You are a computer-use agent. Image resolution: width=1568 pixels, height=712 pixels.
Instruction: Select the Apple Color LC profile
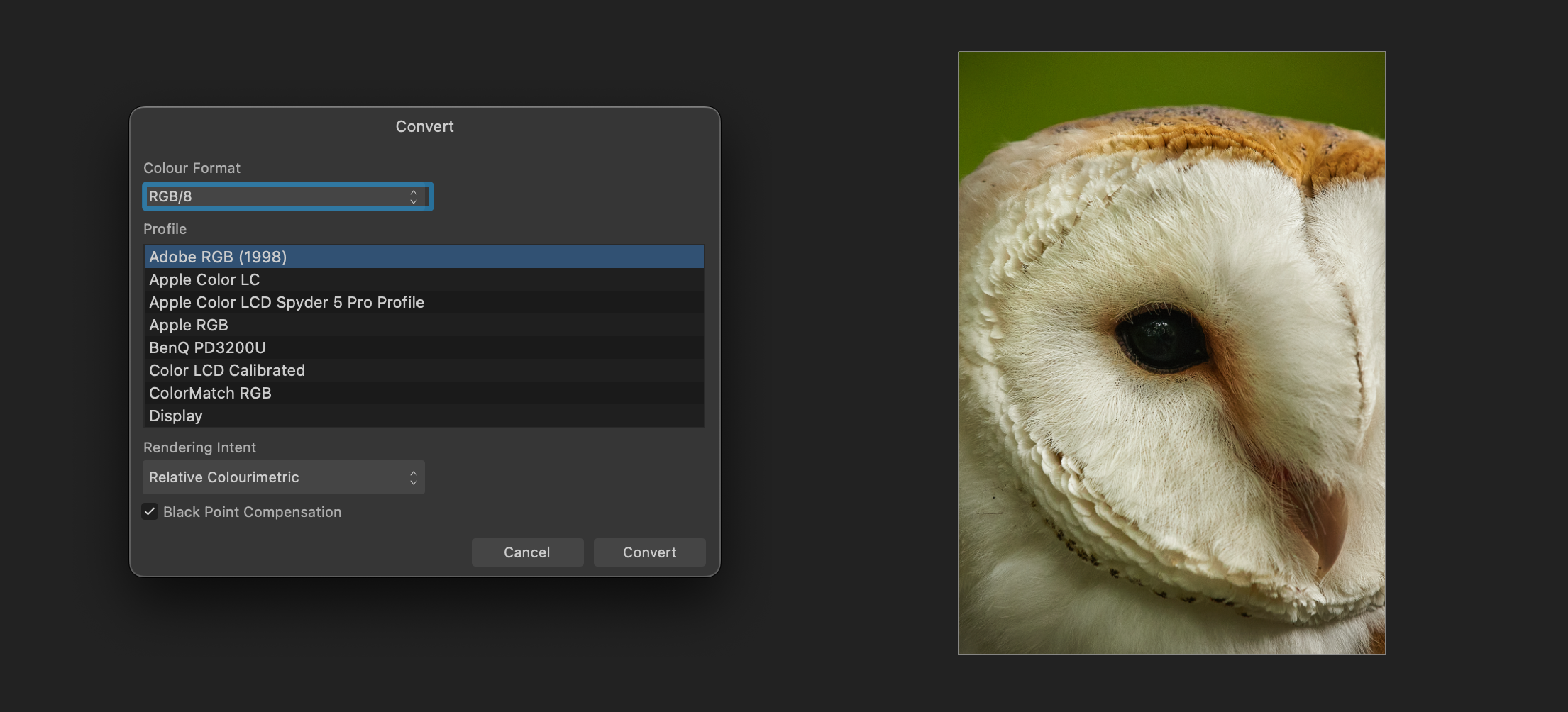[x=424, y=279]
